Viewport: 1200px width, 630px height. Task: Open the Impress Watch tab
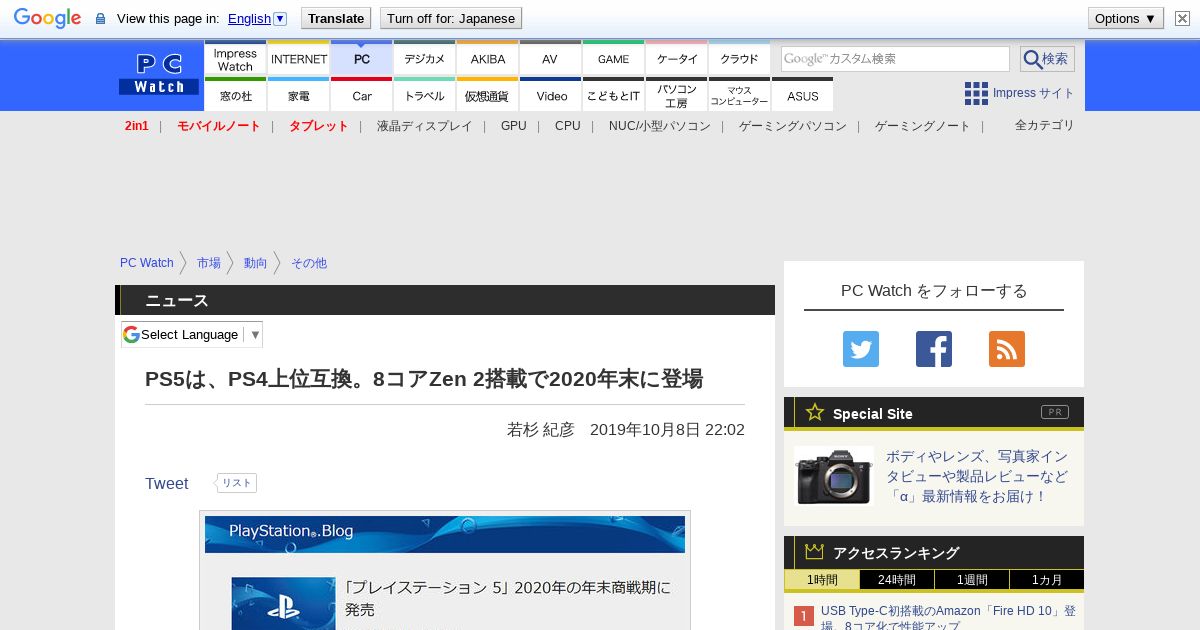point(235,59)
